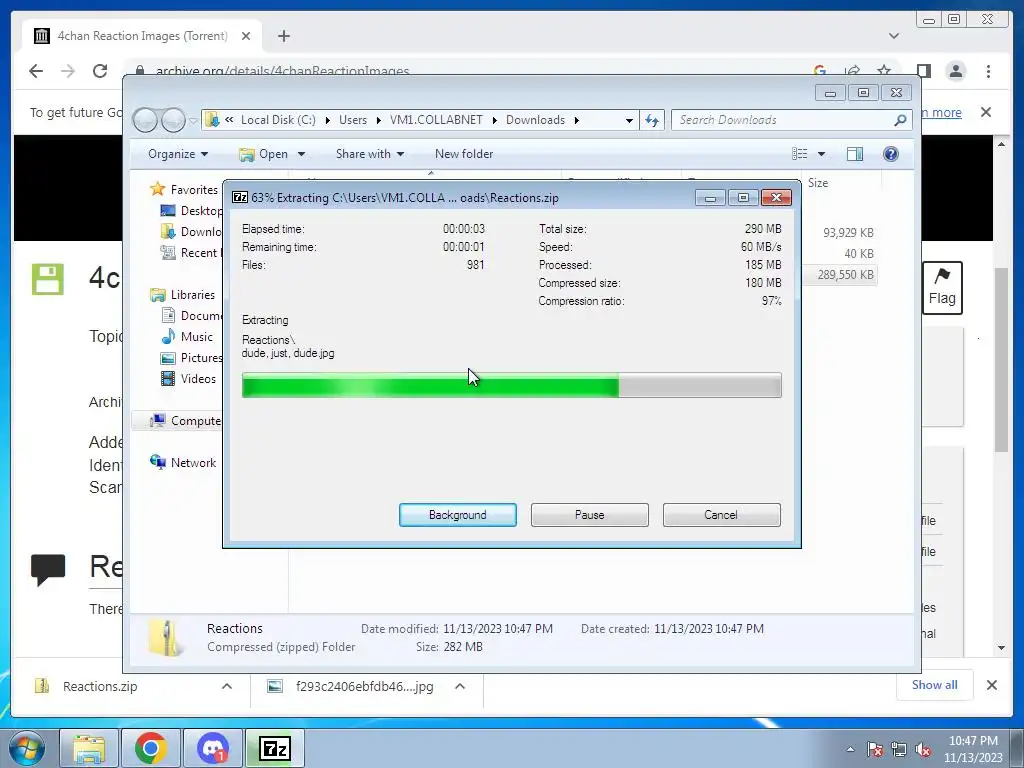Open the Videos library
The width and height of the screenshot is (1024, 768).
[198, 379]
